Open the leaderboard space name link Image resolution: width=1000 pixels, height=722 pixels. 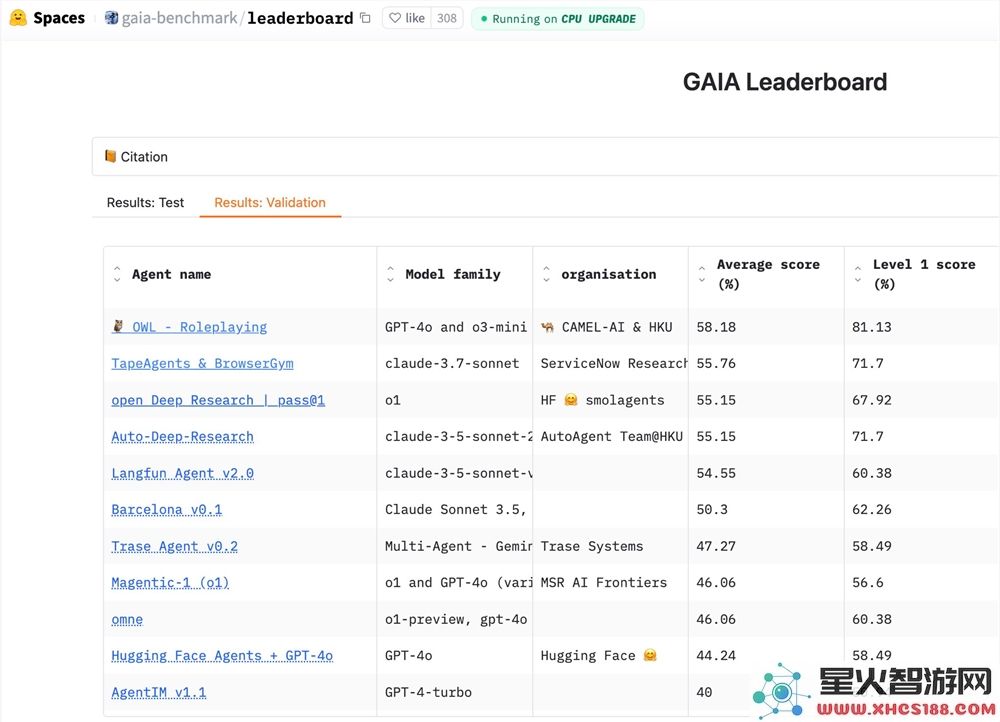(300, 18)
